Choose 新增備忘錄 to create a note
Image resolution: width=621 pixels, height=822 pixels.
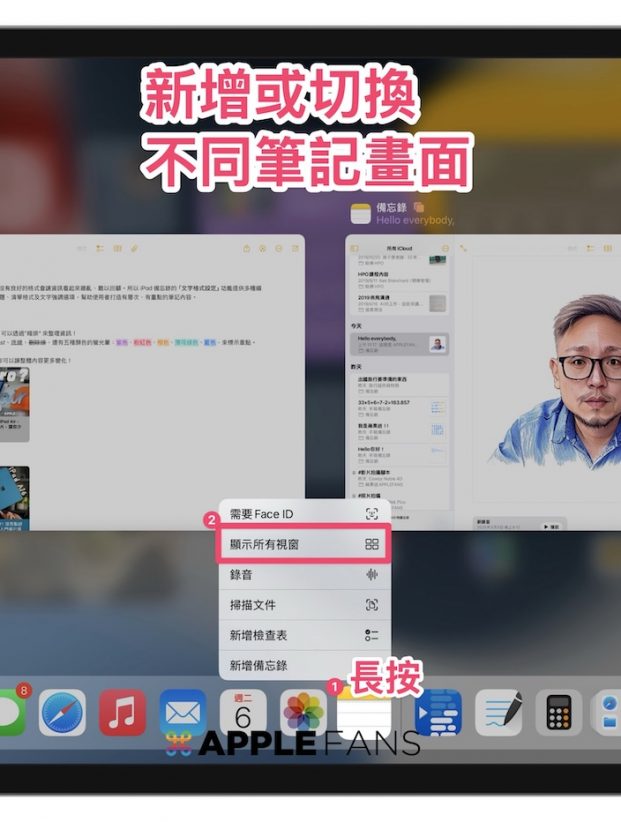304,665
